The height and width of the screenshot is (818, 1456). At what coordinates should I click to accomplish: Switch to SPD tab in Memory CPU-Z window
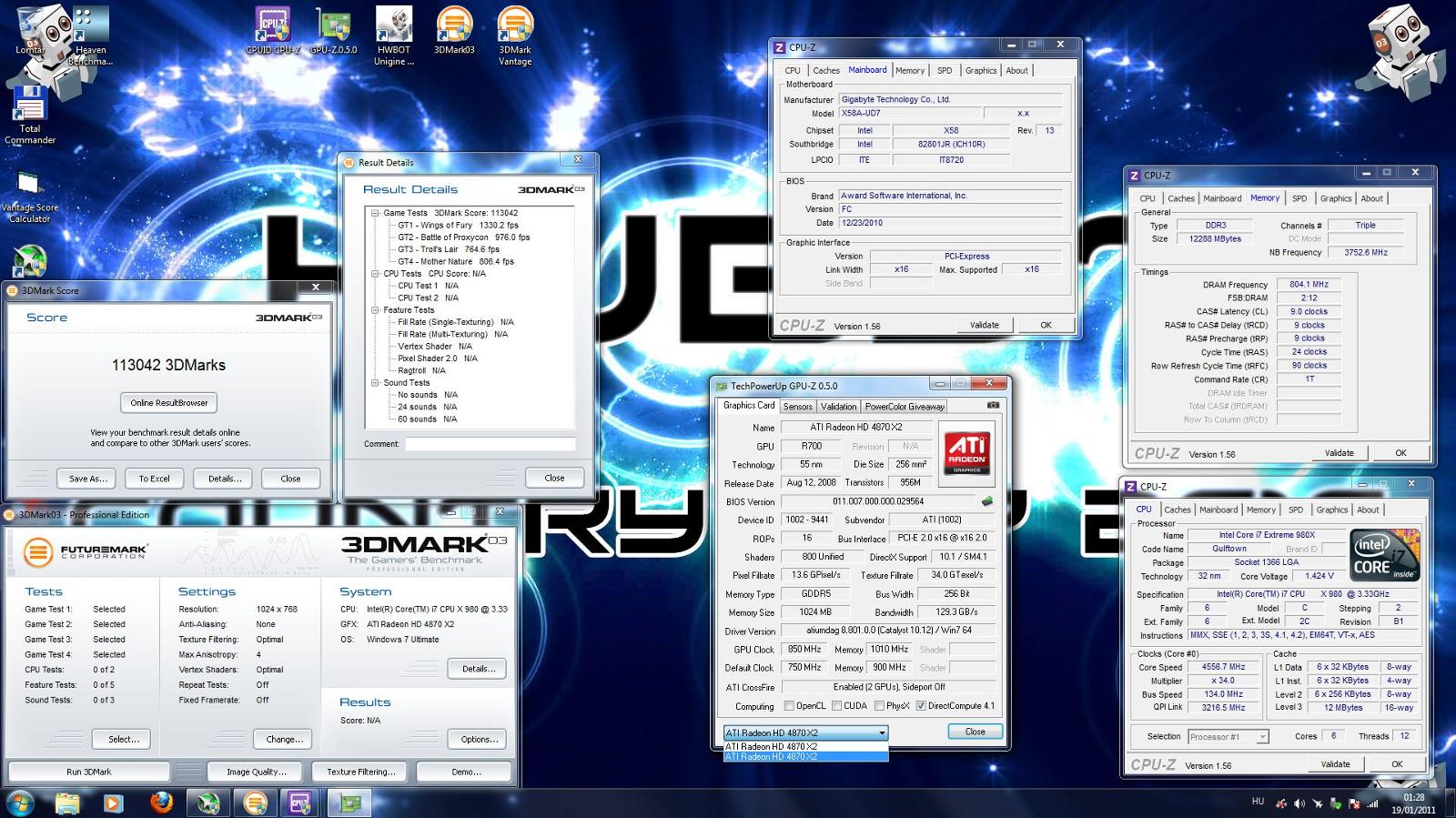pos(1299,198)
